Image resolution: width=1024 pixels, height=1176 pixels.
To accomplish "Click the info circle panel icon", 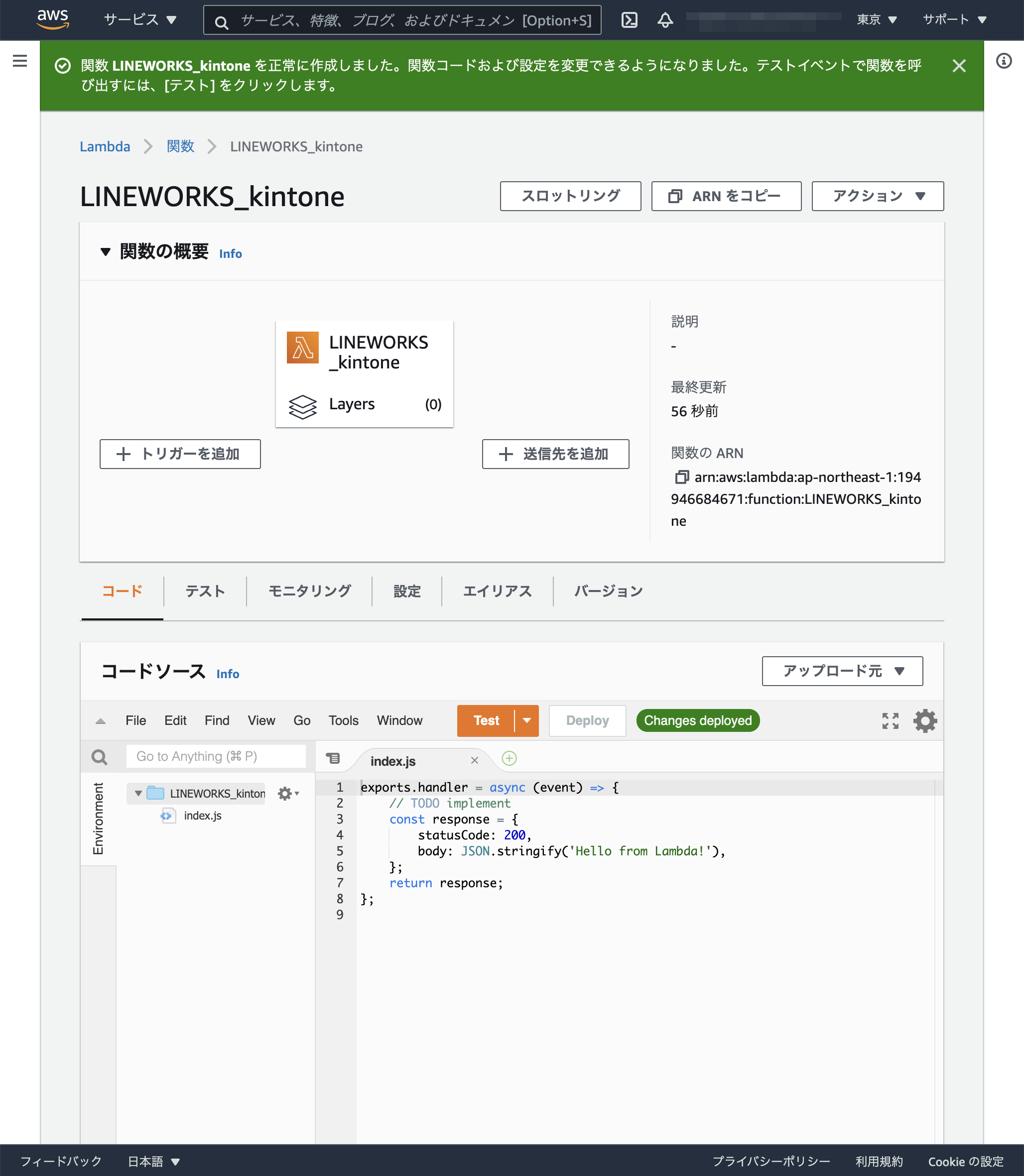I will click(1004, 61).
